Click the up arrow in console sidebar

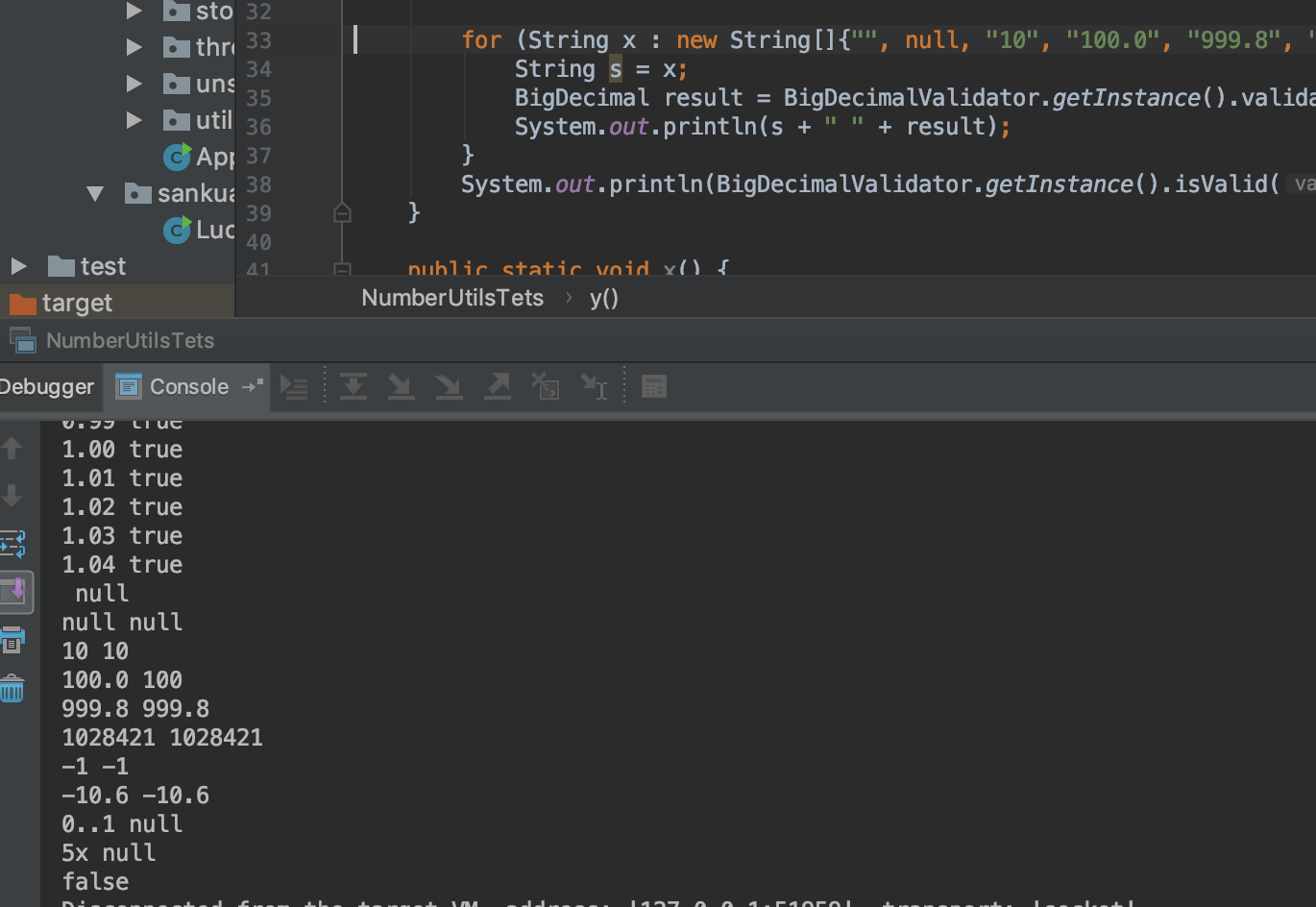pyautogui.click(x=12, y=448)
